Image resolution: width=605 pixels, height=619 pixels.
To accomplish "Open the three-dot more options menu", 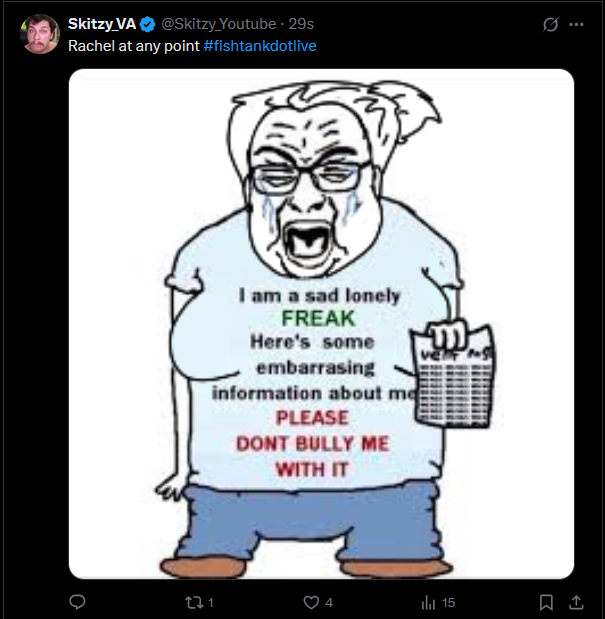I will pos(576,24).
